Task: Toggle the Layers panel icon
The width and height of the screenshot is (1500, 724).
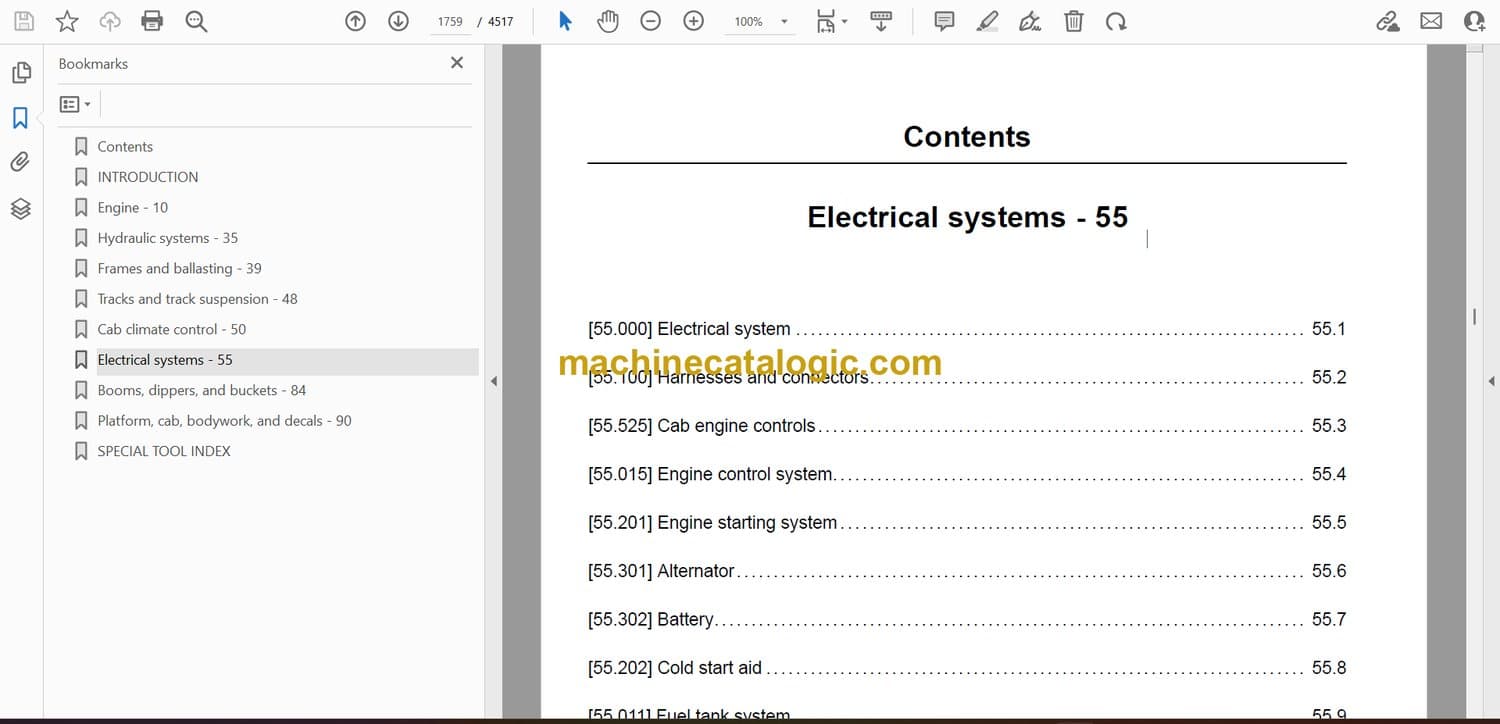Action: [21, 208]
